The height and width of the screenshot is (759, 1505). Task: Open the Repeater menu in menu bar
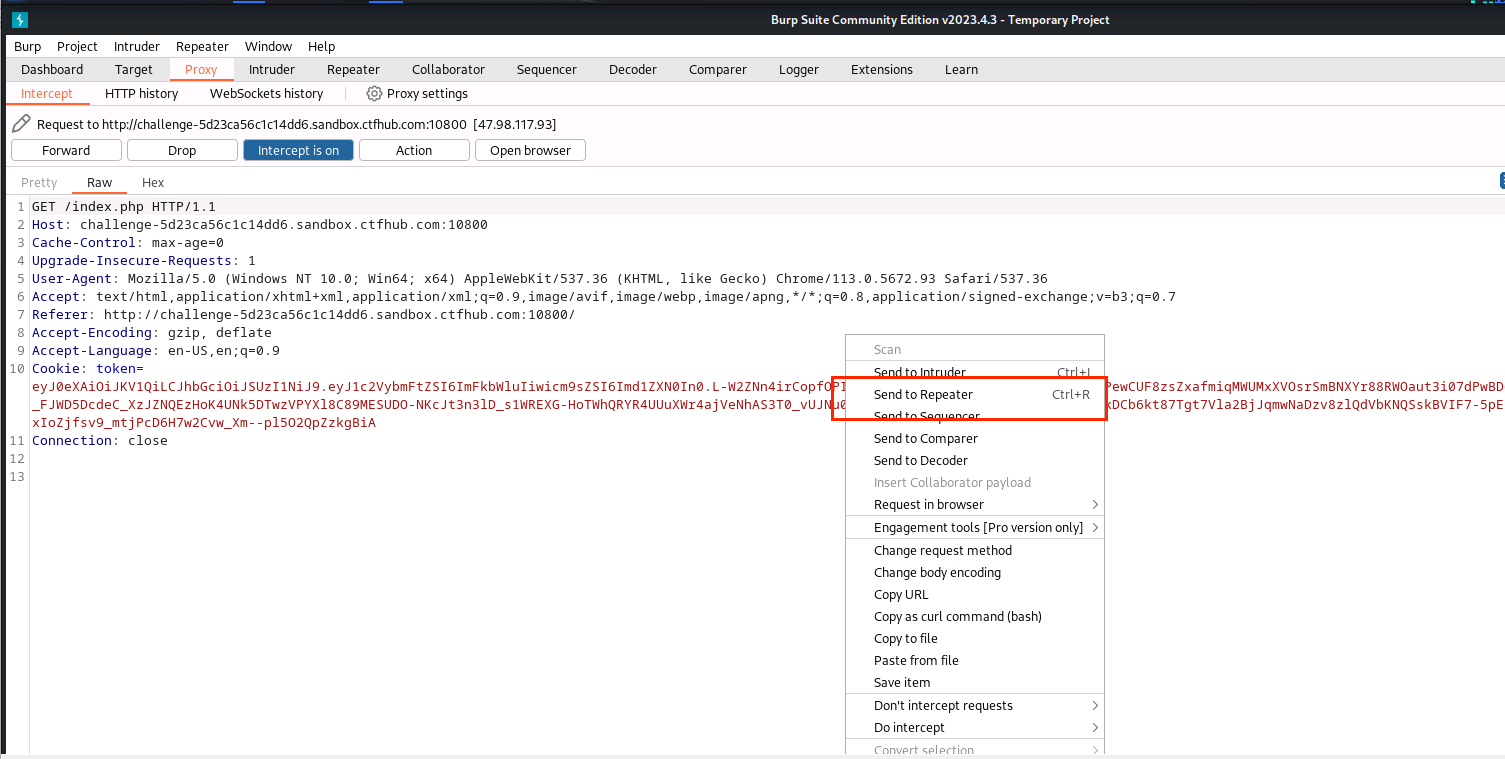[x=202, y=46]
